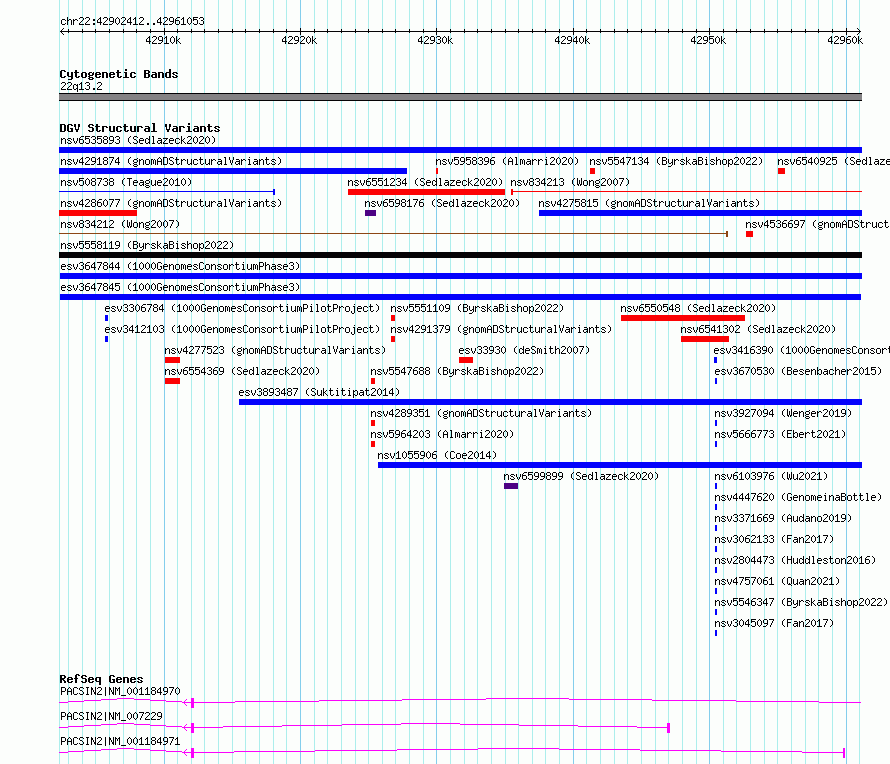This screenshot has width=890, height=764.
Task: Click nsv5547688 (ByrskaBishop2022) label
Action: (457, 371)
